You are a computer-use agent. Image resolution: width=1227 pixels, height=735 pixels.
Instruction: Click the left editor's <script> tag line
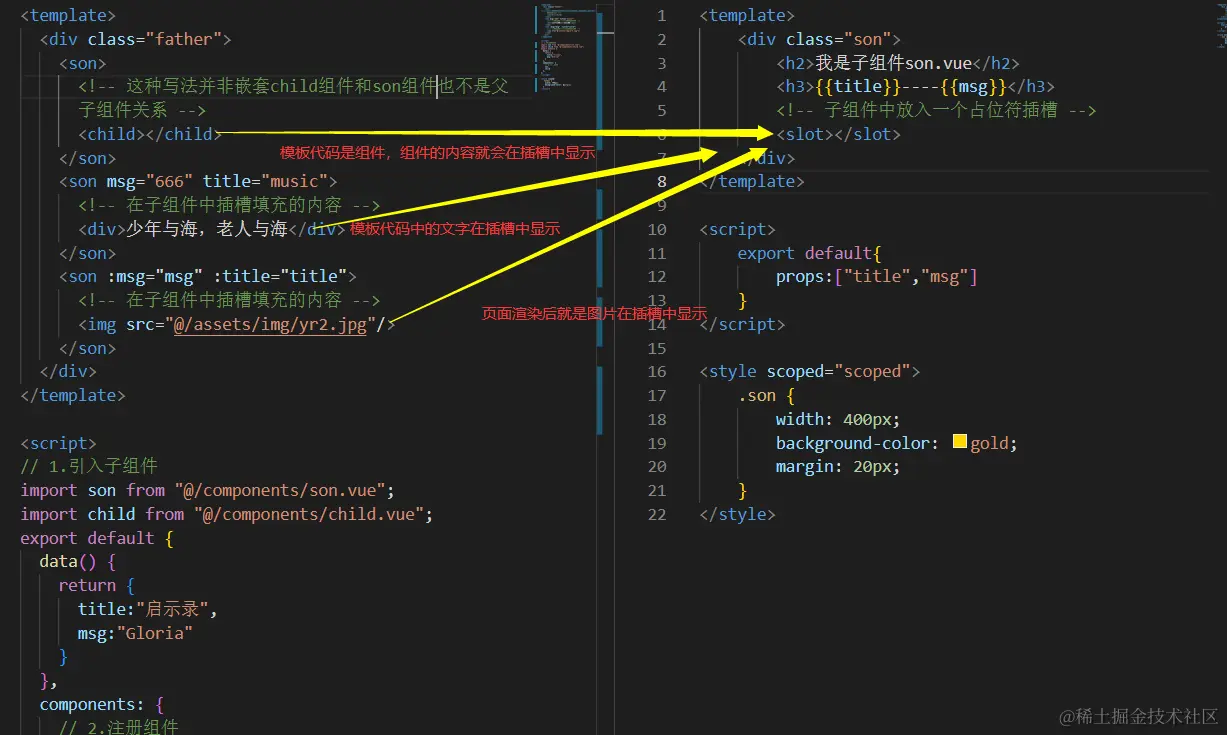click(x=58, y=443)
